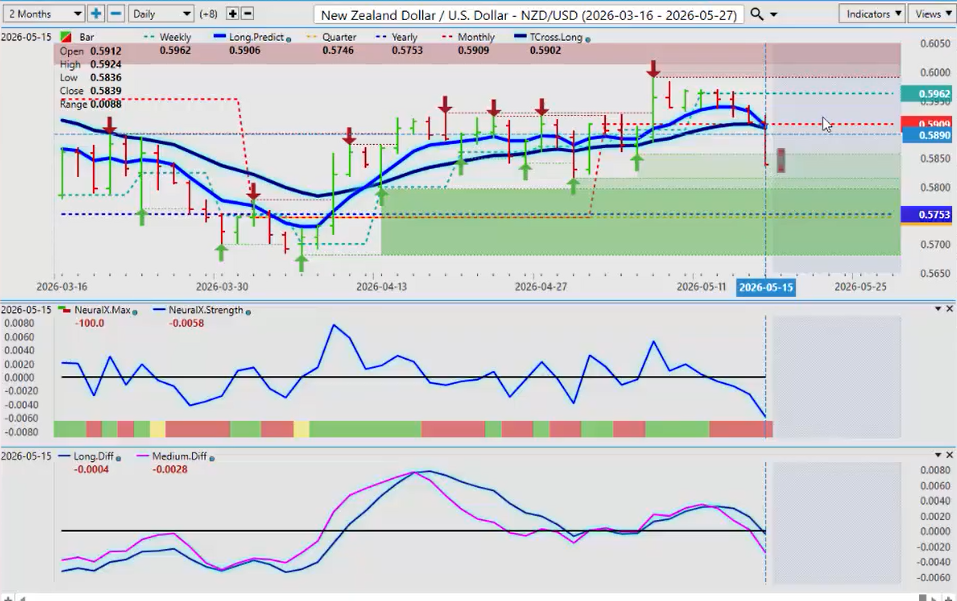
Task: Click the Bar legend color icon
Action: click(x=64, y=37)
